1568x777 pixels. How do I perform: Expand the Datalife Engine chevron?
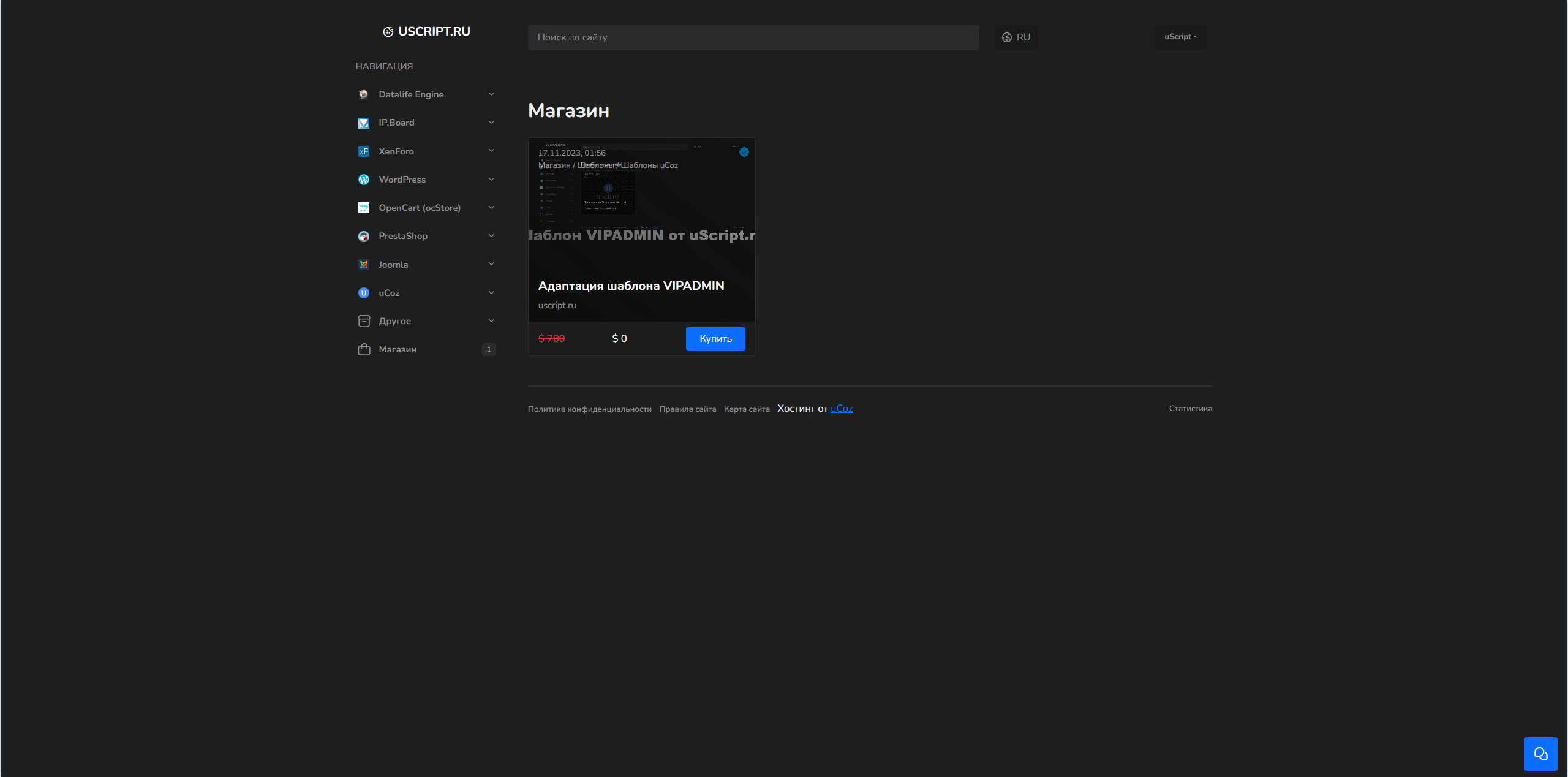click(x=491, y=94)
